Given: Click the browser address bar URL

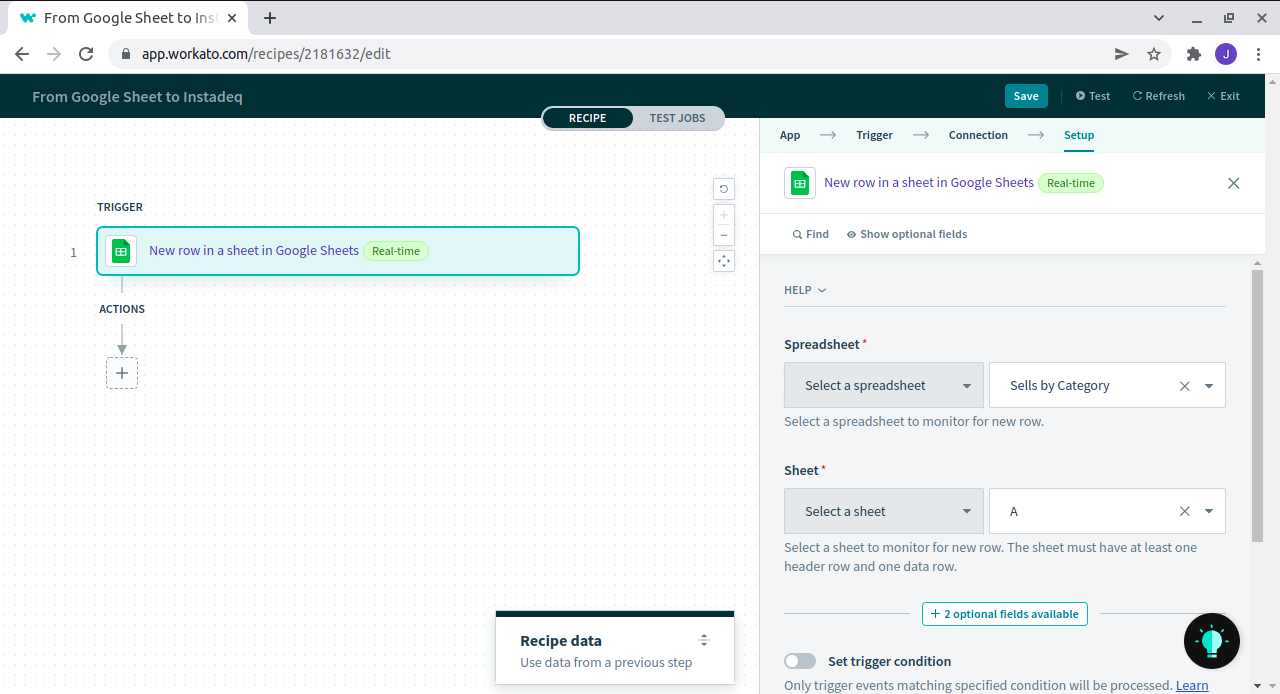Looking at the screenshot, I should point(266,54).
